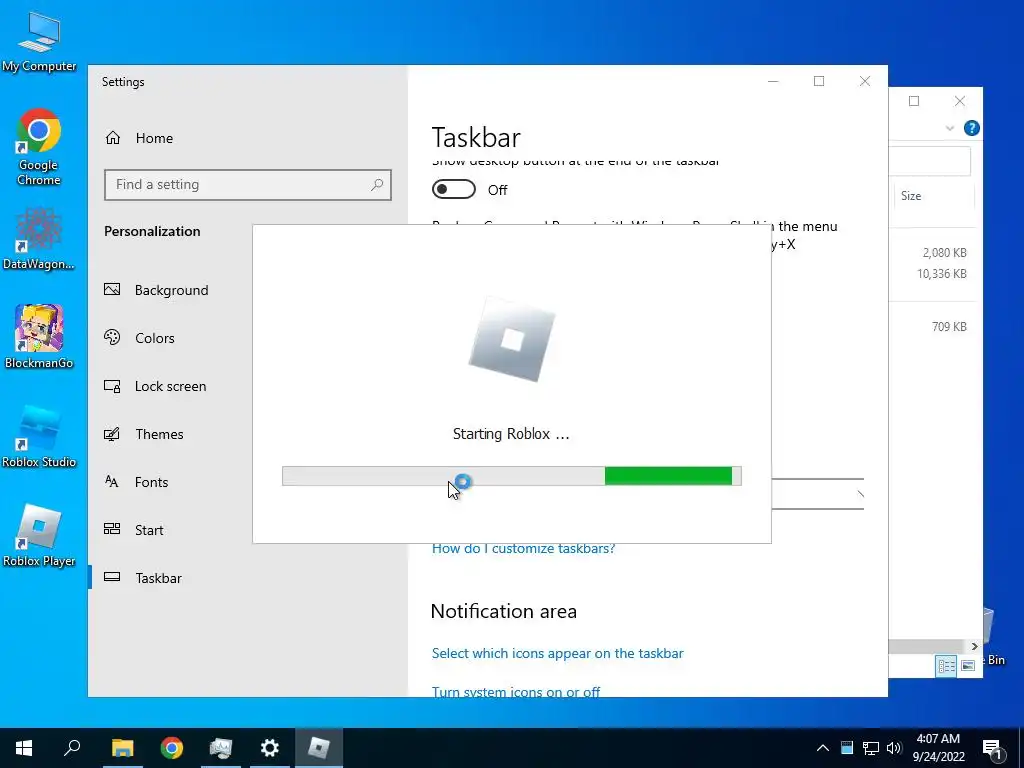
Task: Open Colors personalization page
Action: 140,338
